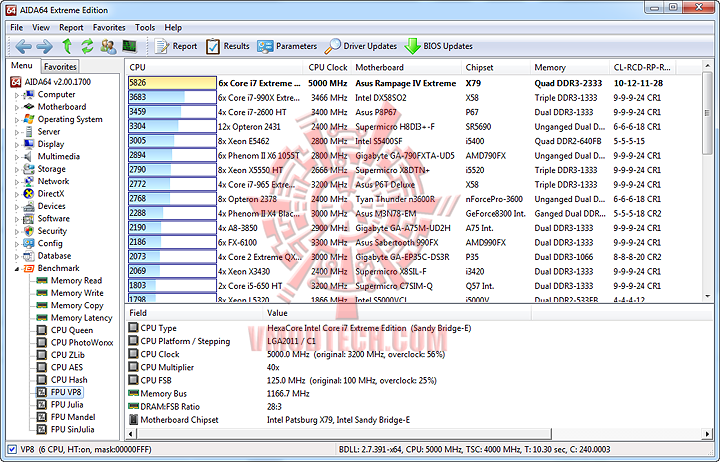This screenshot has height=462, width=720.
Task: Open the Favorites menu
Action: [109, 28]
